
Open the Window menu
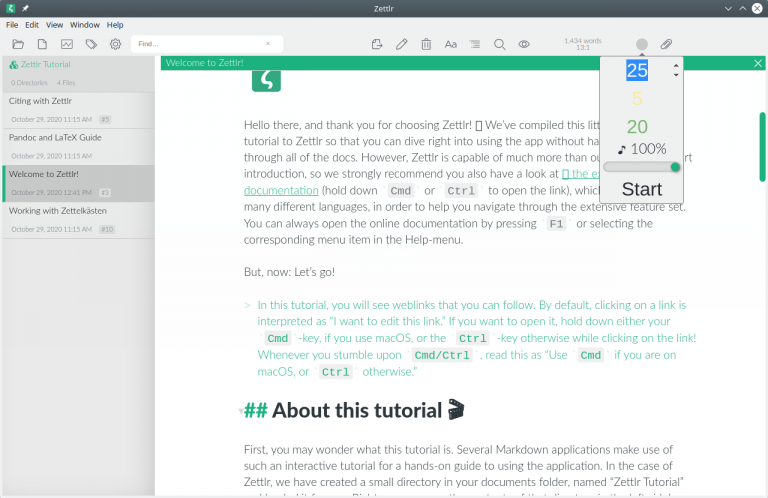(x=85, y=25)
